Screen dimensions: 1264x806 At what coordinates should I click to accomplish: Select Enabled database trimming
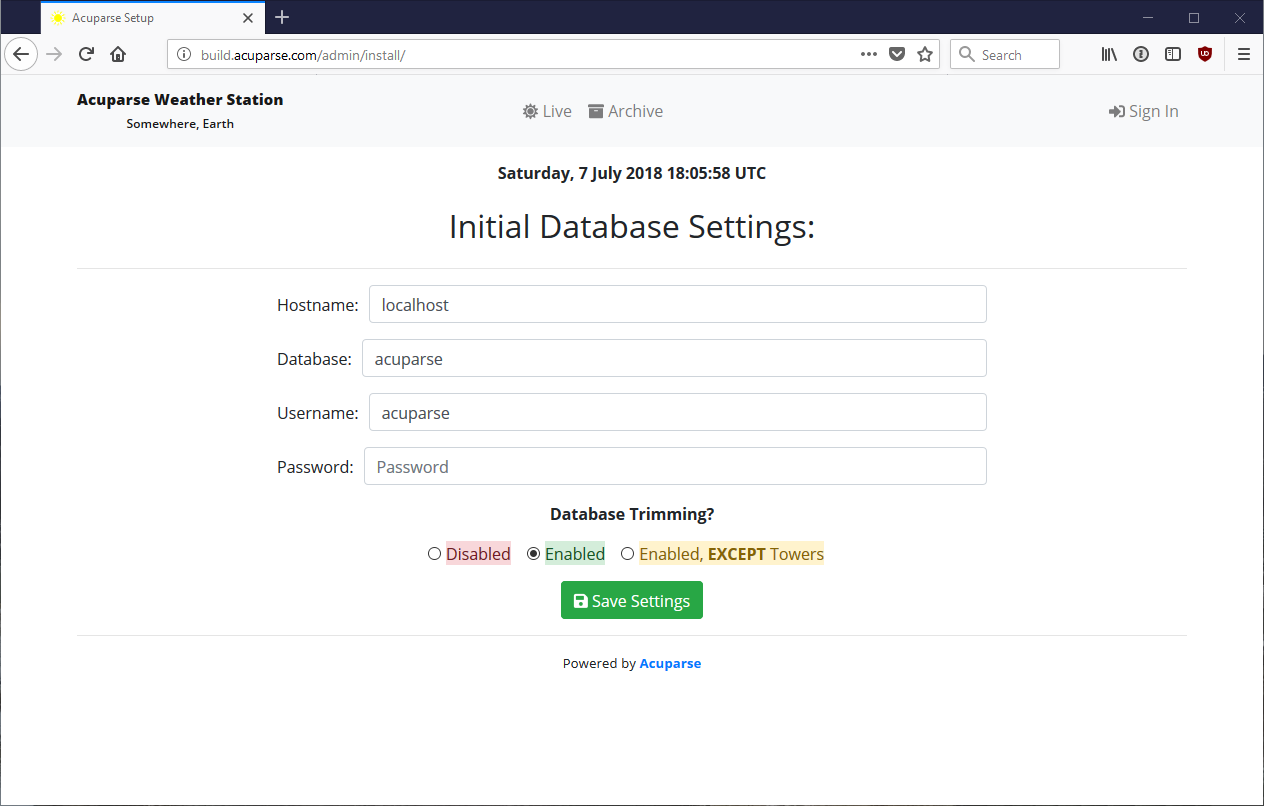pos(533,554)
